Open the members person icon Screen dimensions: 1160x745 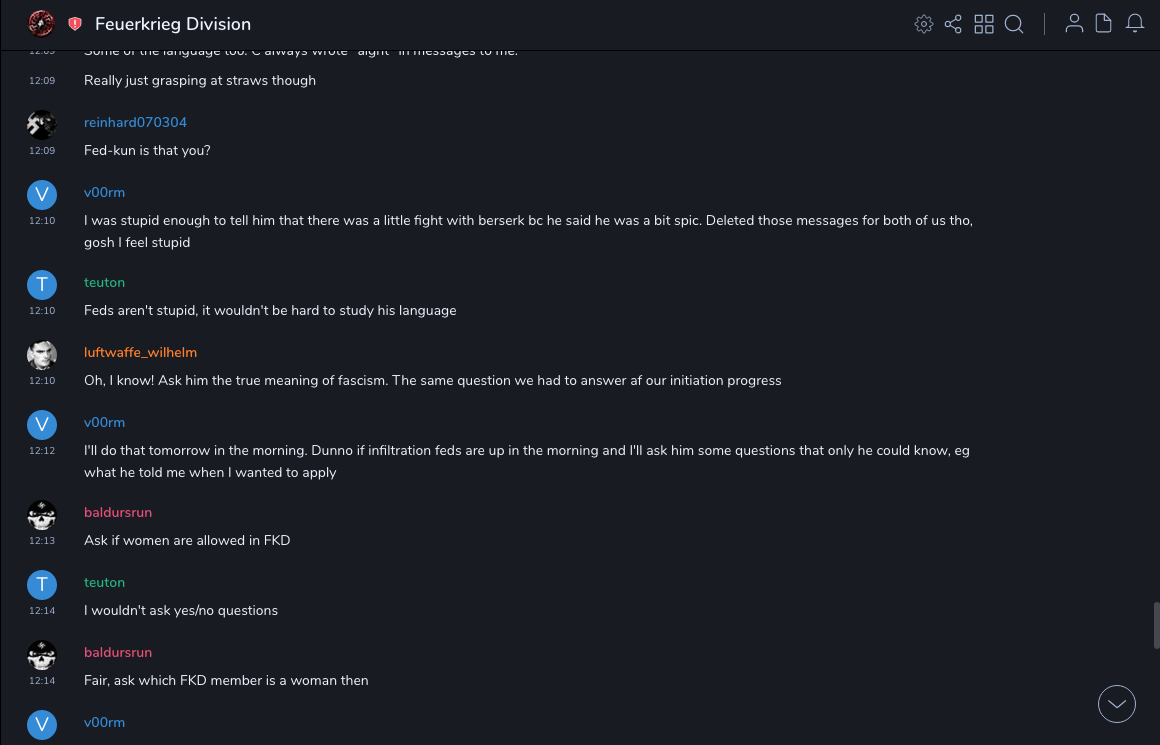tap(1074, 24)
